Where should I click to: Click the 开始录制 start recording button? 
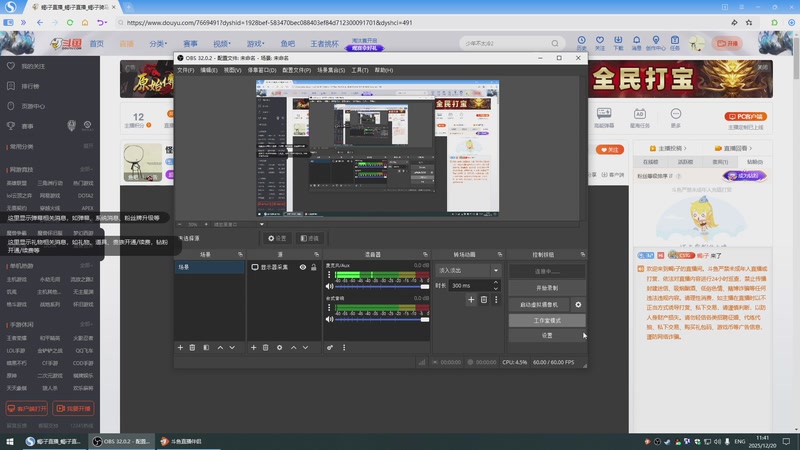546,287
